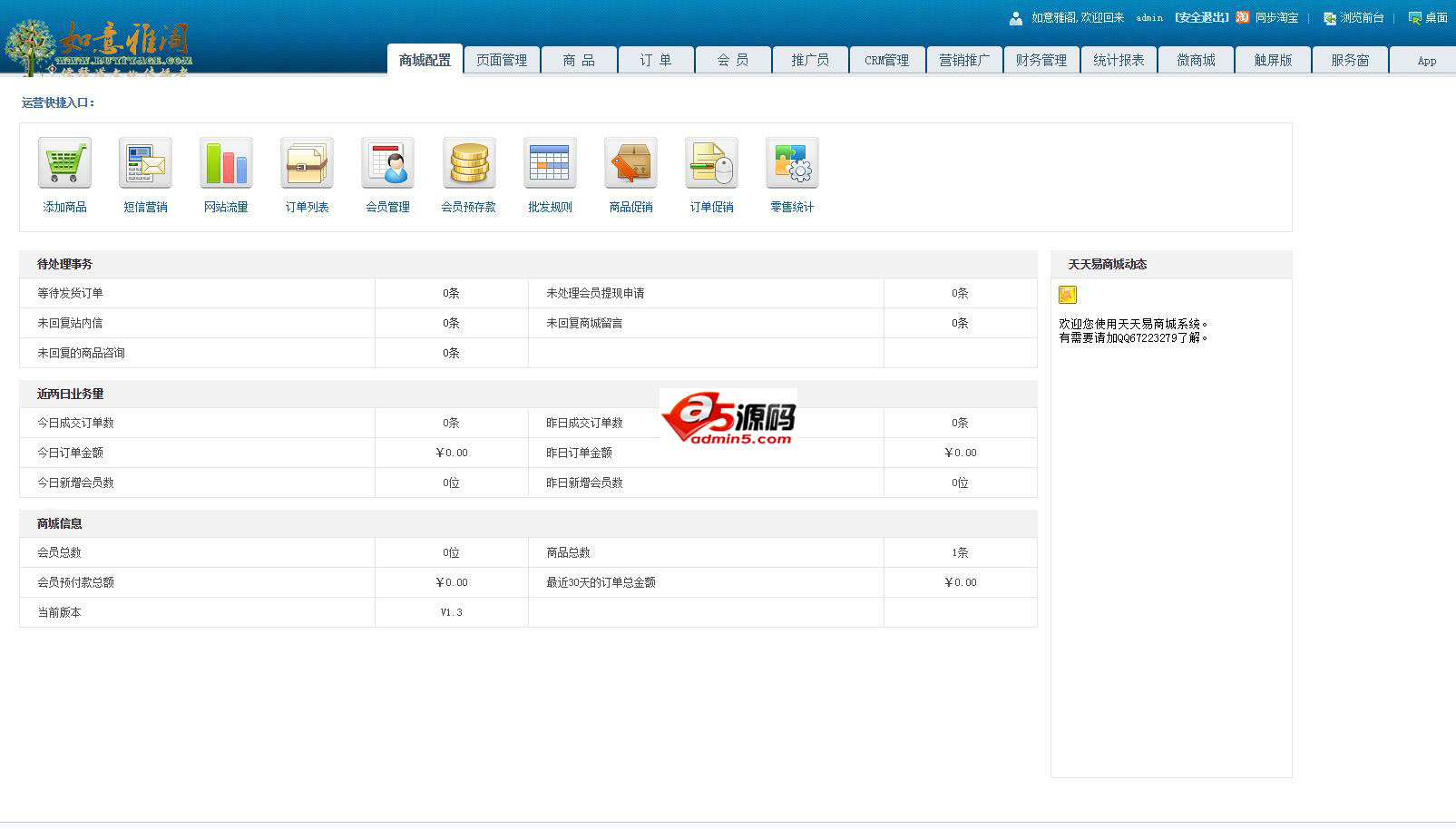Go to the 会员 tab
This screenshot has height=829, width=1456.
click(733, 60)
